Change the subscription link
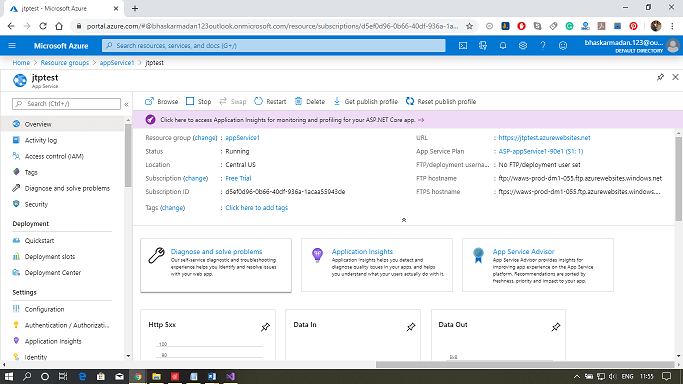This screenshot has width=683, height=384. pyautogui.click(x=196, y=178)
